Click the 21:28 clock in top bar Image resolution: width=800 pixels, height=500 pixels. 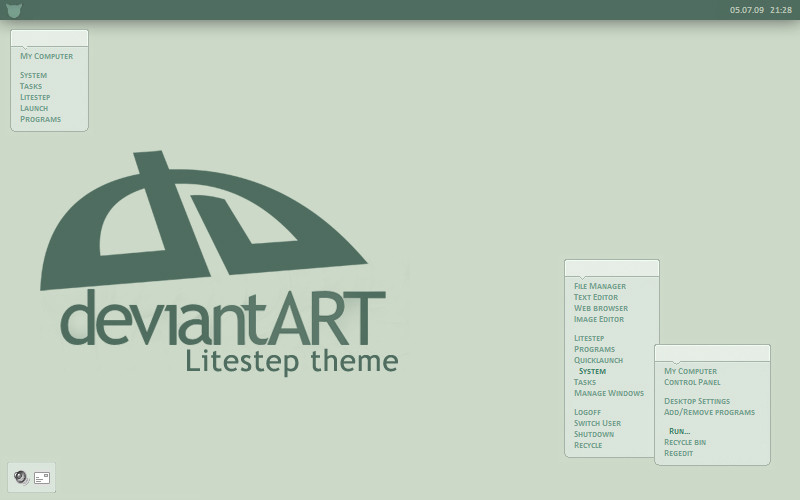[x=781, y=10]
